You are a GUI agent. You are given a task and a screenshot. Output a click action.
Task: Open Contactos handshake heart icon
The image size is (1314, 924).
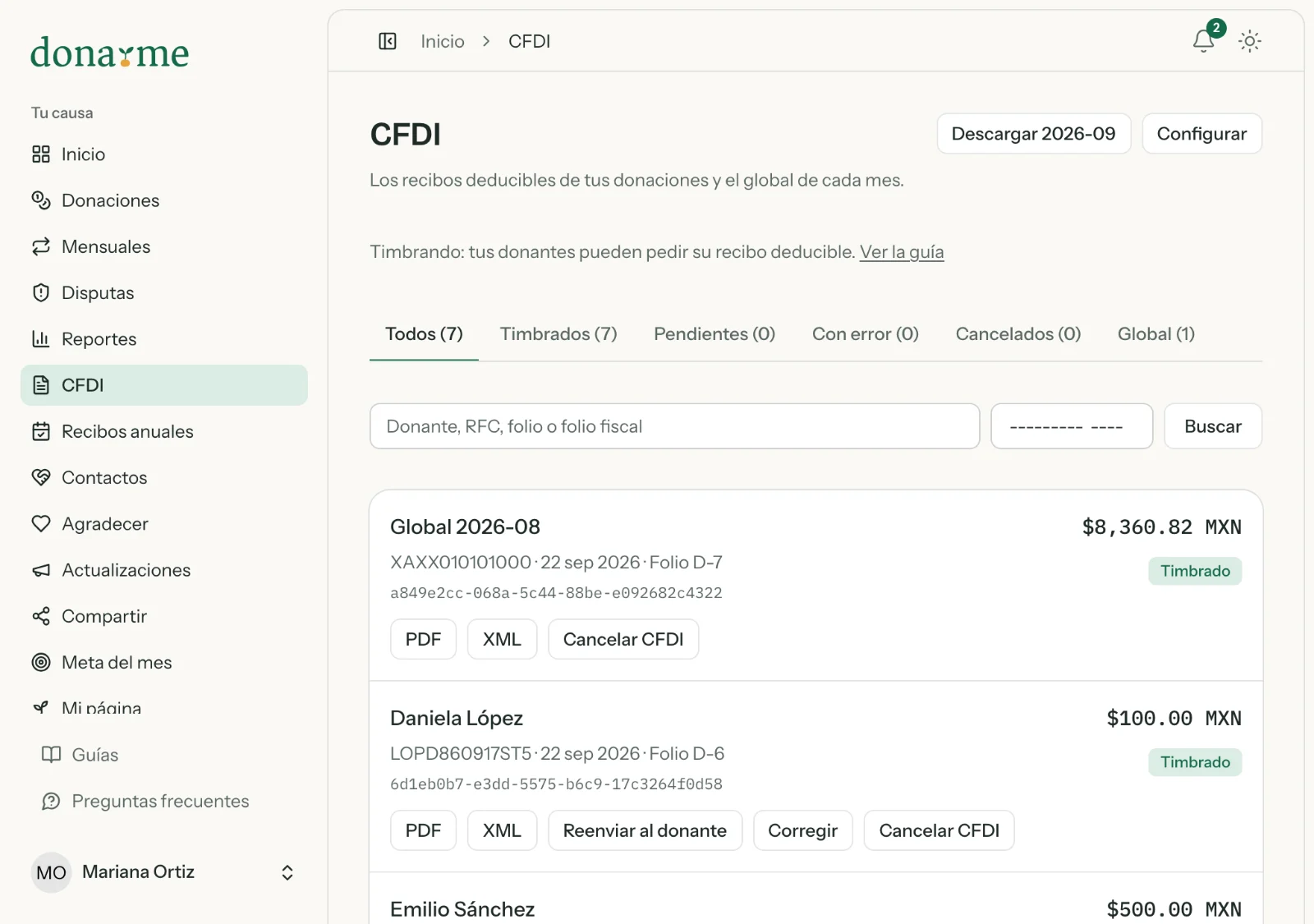point(41,477)
